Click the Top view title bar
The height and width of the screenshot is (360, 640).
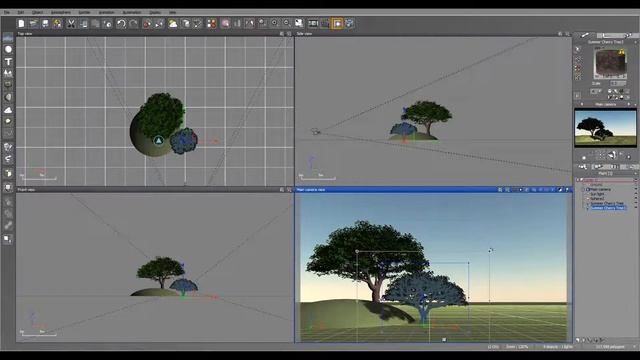coord(154,34)
